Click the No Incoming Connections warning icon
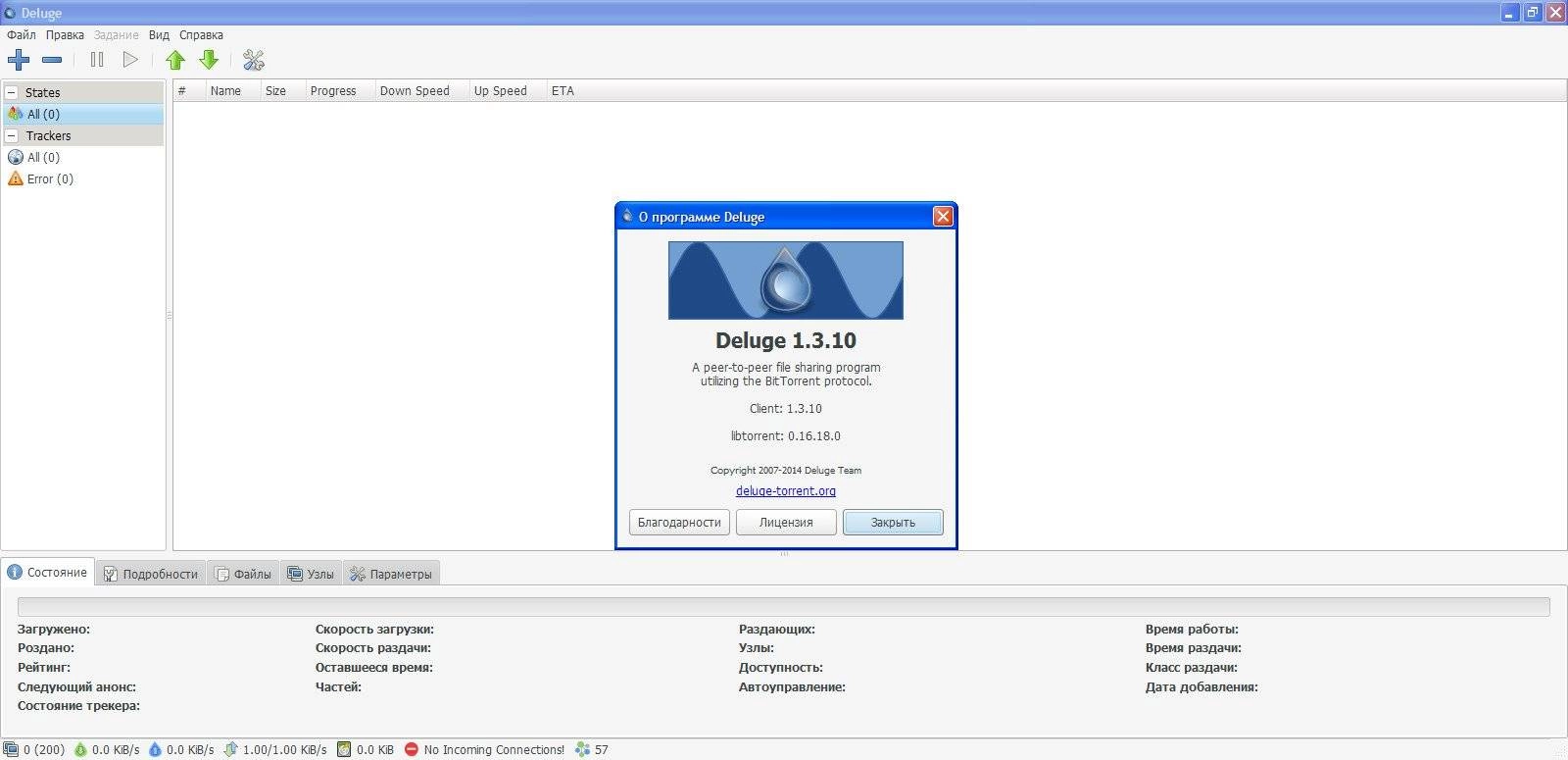Viewport: 1568px width, 760px height. (x=412, y=749)
